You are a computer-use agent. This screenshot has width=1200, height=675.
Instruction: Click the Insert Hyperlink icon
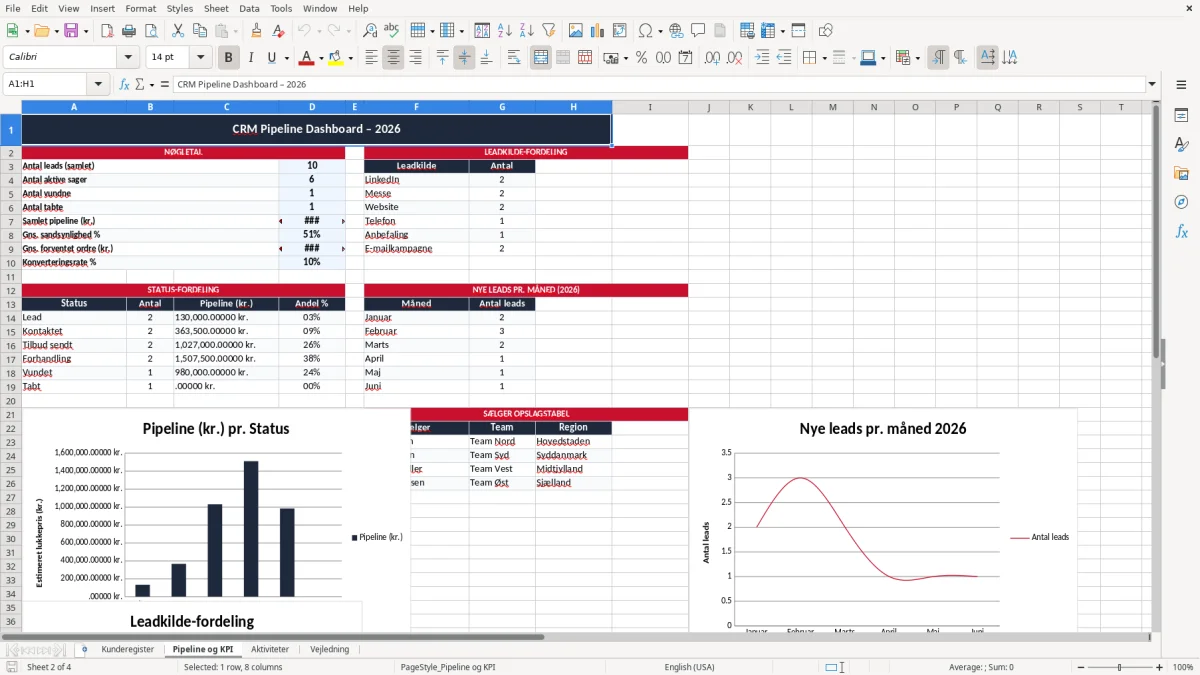pyautogui.click(x=676, y=31)
